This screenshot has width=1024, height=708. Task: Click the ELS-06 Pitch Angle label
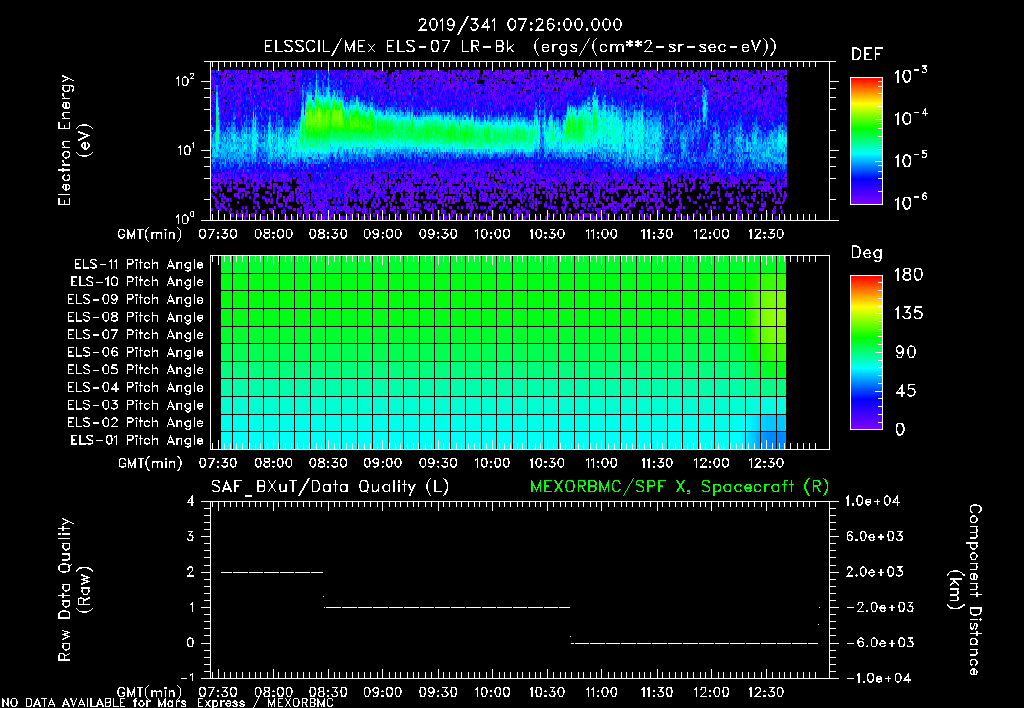(x=136, y=353)
